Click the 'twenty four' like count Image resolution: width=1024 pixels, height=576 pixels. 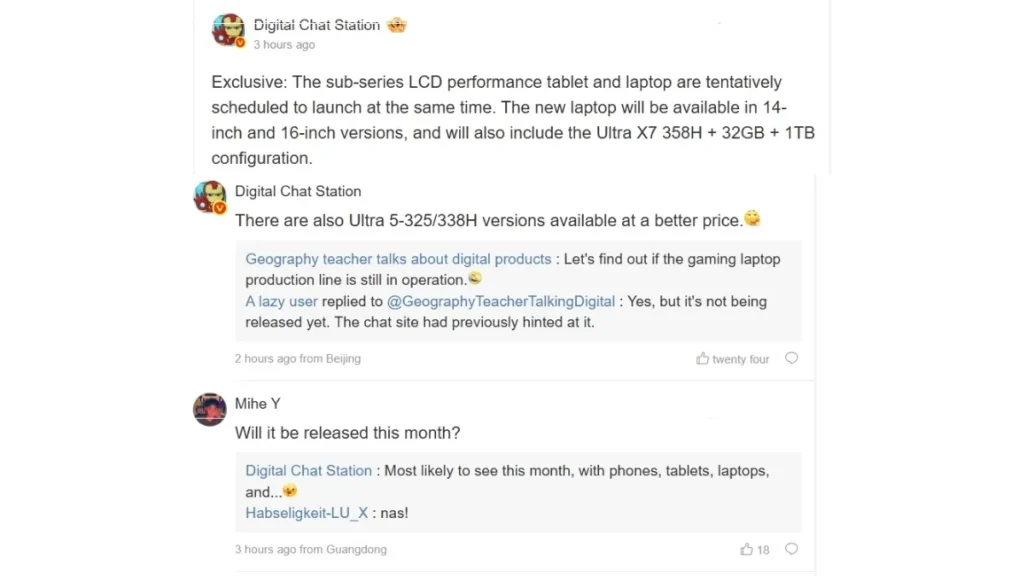[x=739, y=358]
